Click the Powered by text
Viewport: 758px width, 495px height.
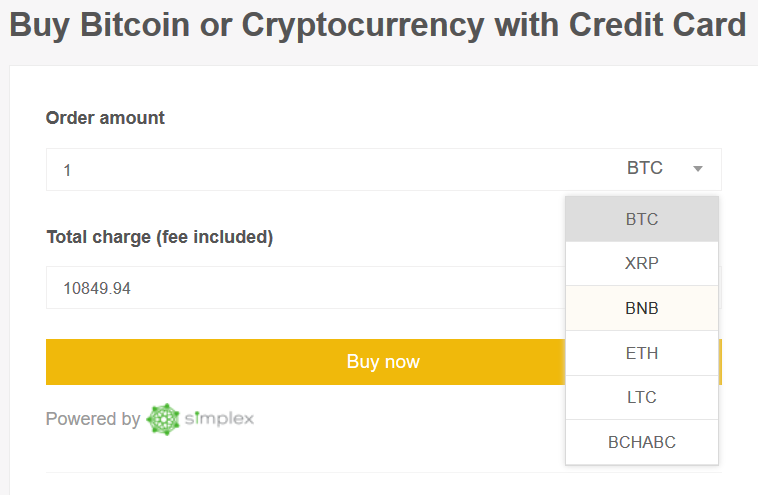(x=93, y=419)
